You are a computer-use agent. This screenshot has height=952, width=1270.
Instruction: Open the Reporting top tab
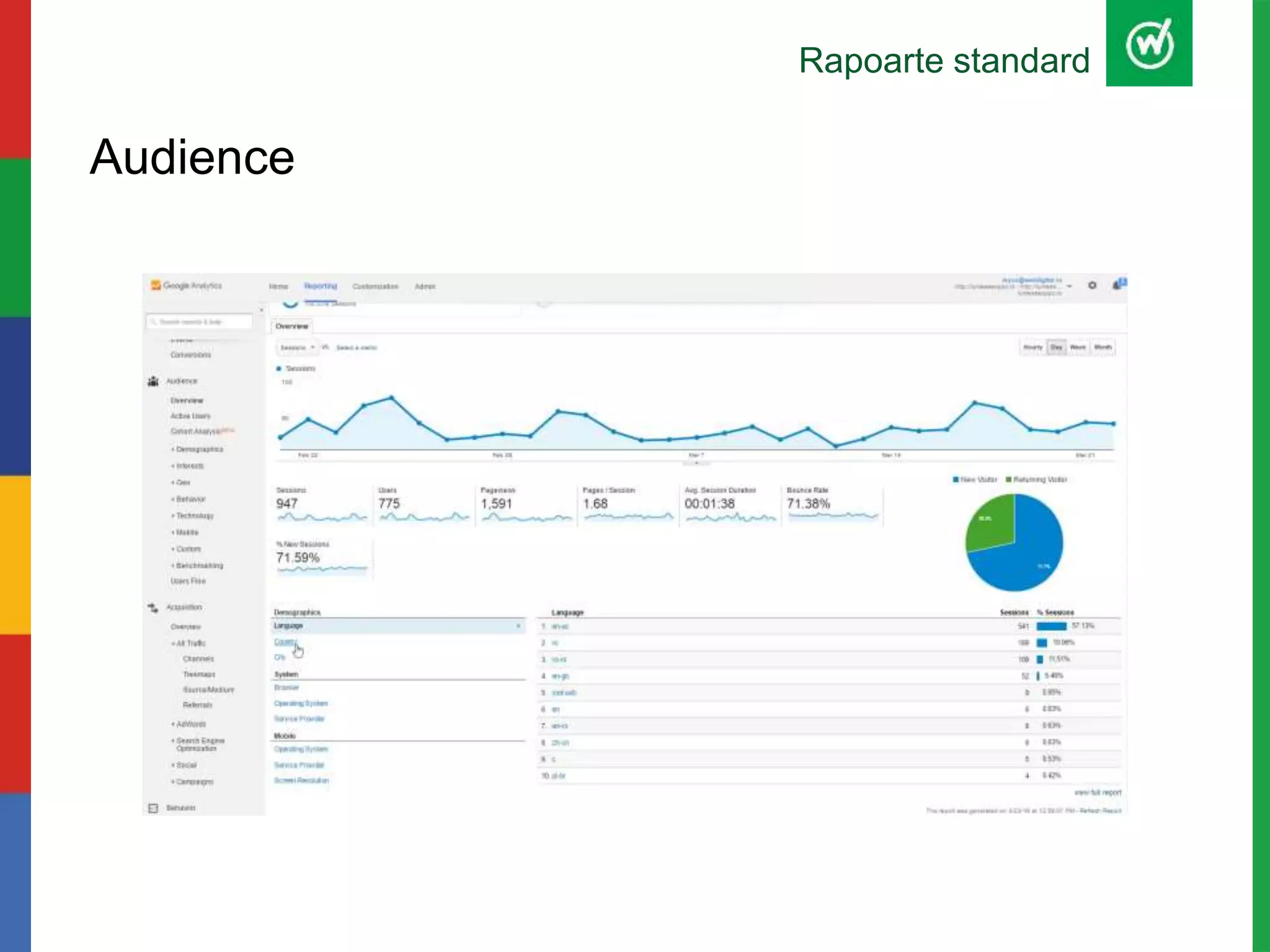click(x=321, y=286)
